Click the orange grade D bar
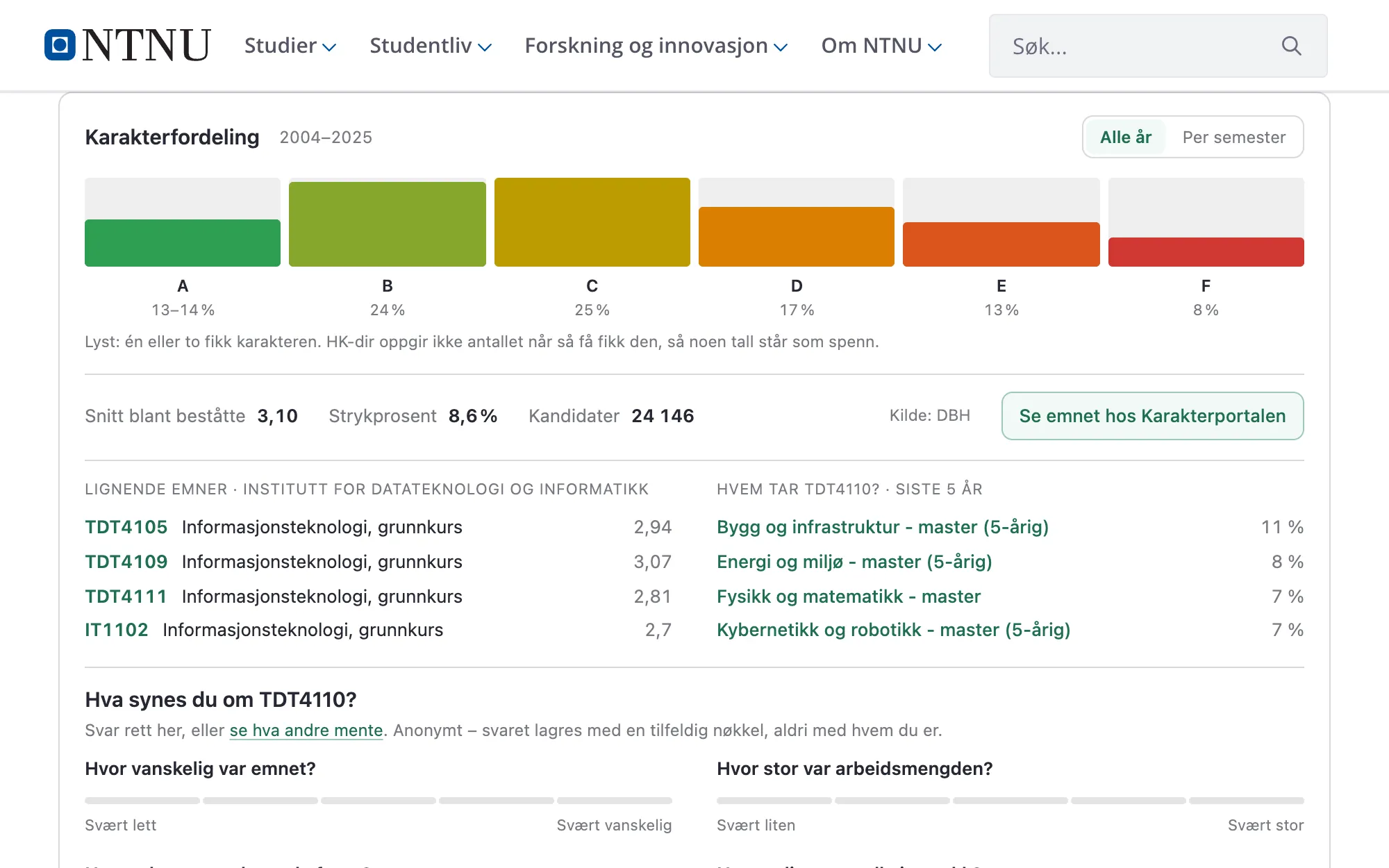 (797, 237)
